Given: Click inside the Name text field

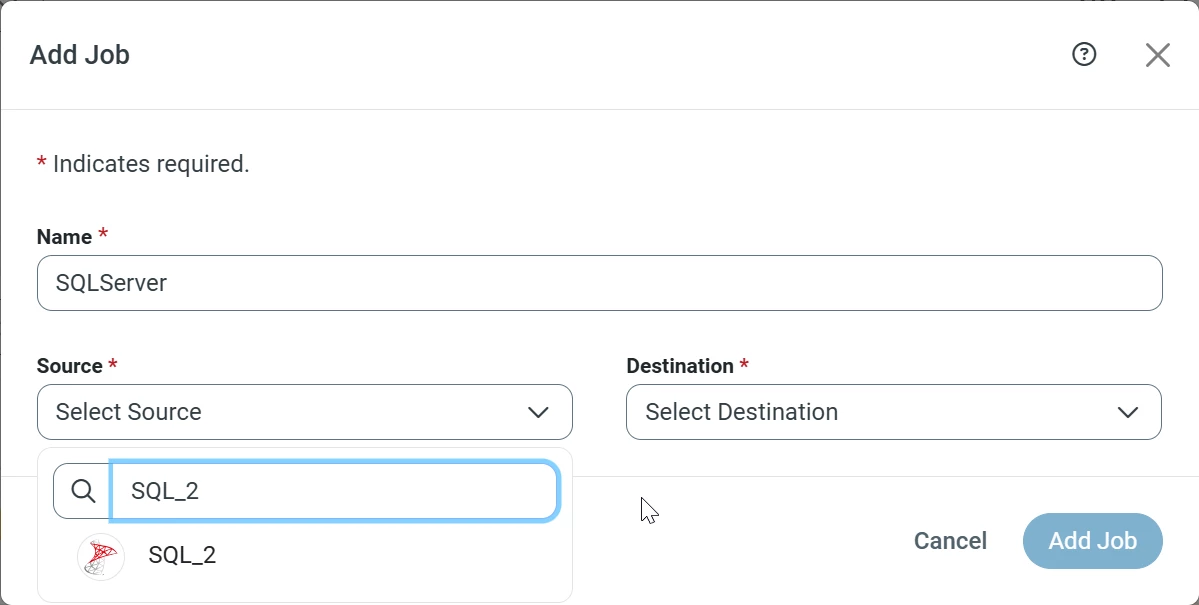Looking at the screenshot, I should tap(599, 283).
